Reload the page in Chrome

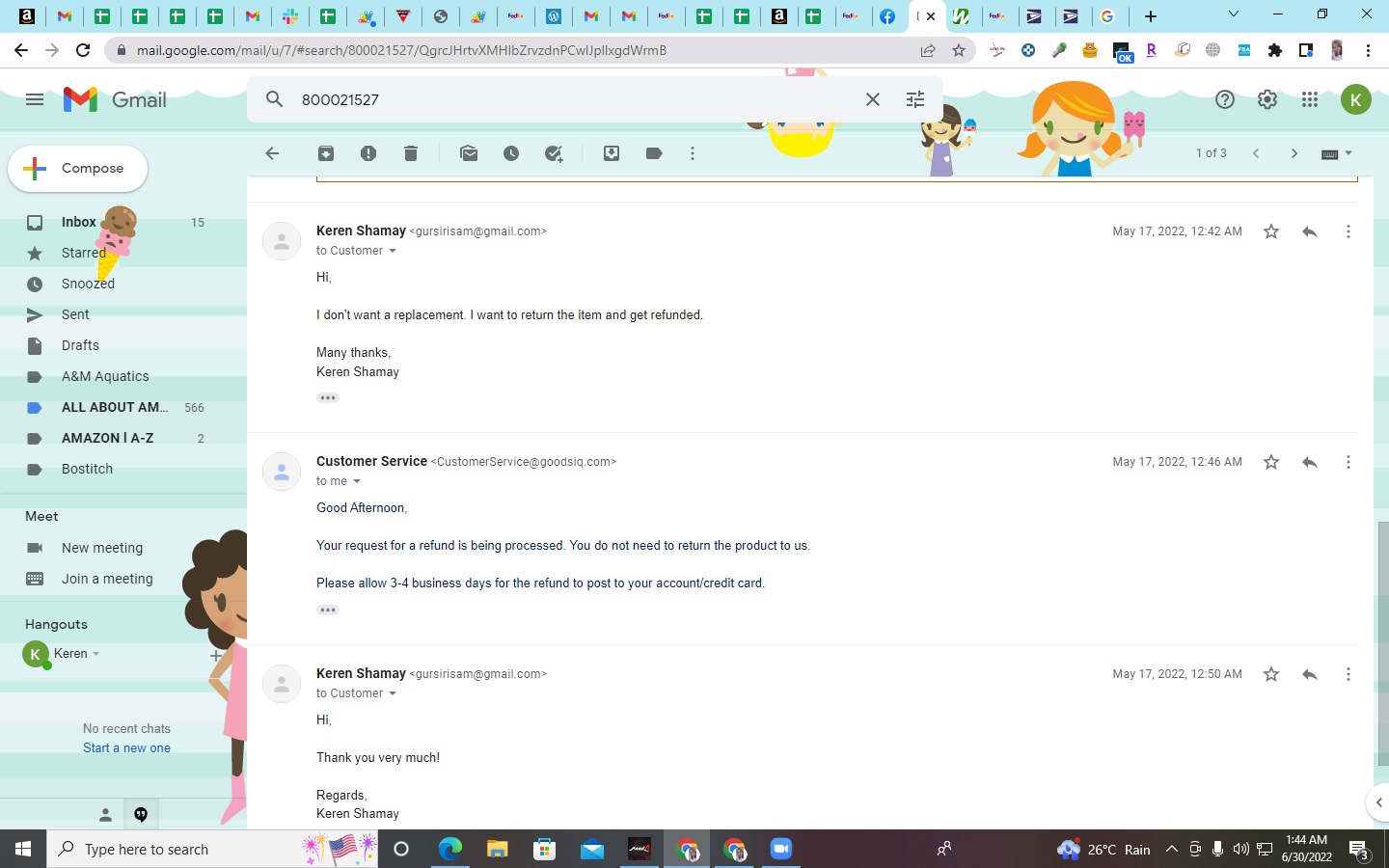(83, 50)
